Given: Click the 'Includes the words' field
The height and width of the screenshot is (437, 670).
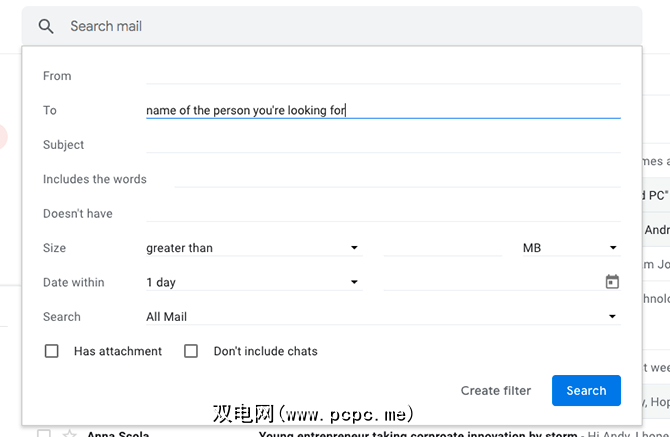Looking at the screenshot, I should coord(397,179).
